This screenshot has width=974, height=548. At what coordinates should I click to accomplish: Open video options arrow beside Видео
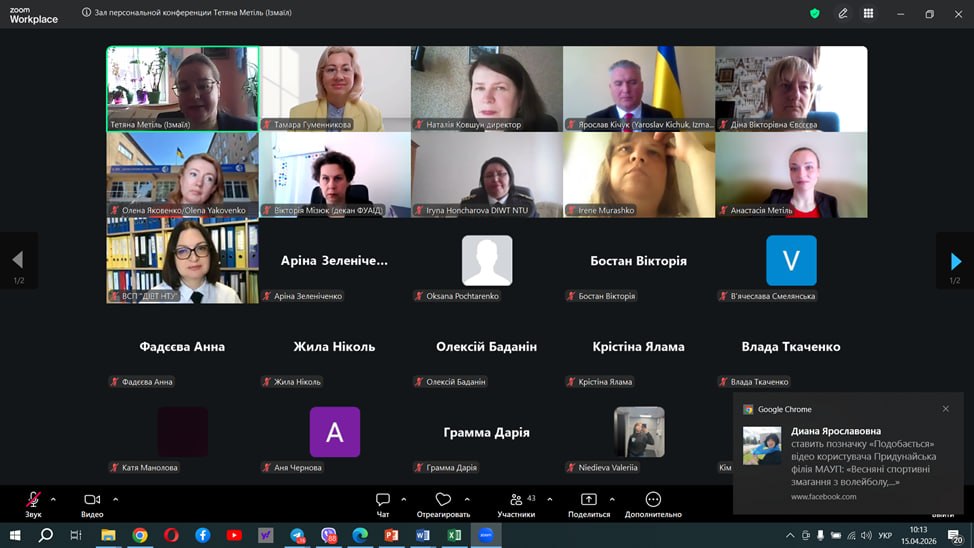click(115, 499)
